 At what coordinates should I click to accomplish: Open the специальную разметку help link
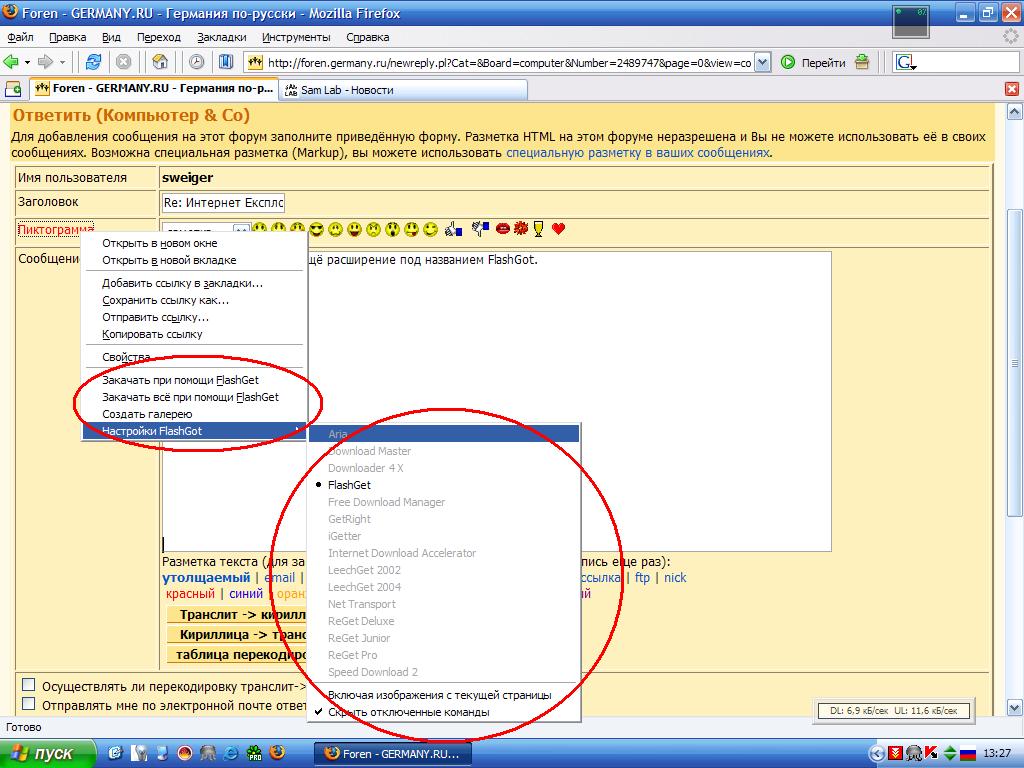637,153
